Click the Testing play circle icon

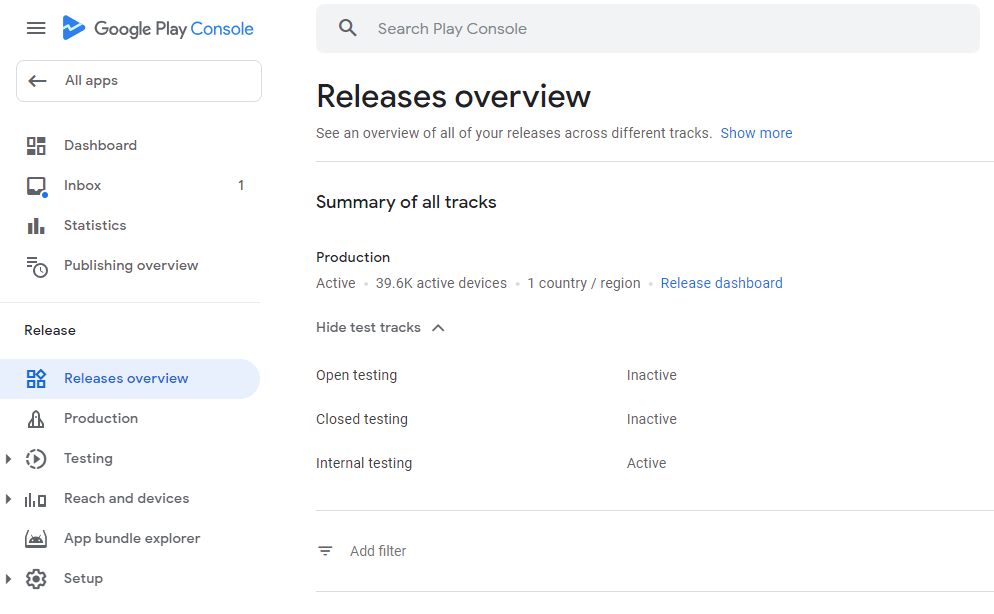pyautogui.click(x=36, y=459)
